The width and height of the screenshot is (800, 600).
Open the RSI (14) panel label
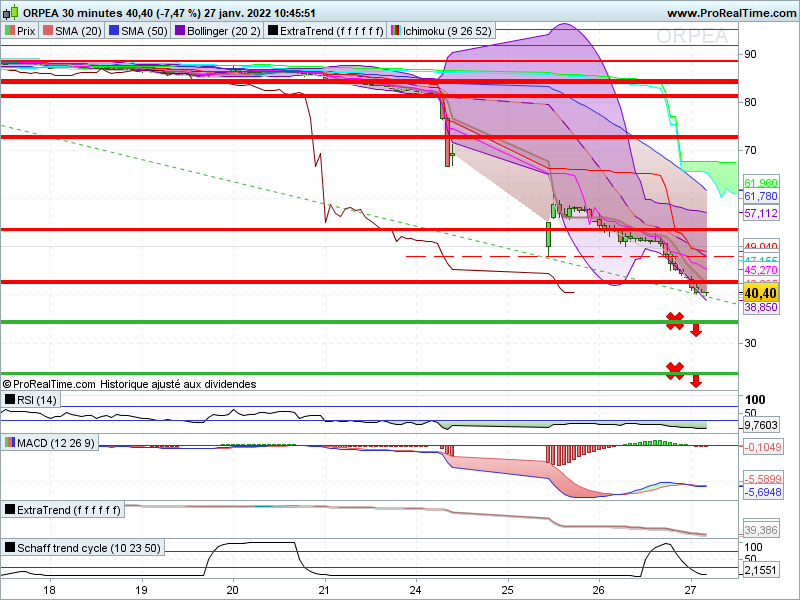tap(37, 400)
